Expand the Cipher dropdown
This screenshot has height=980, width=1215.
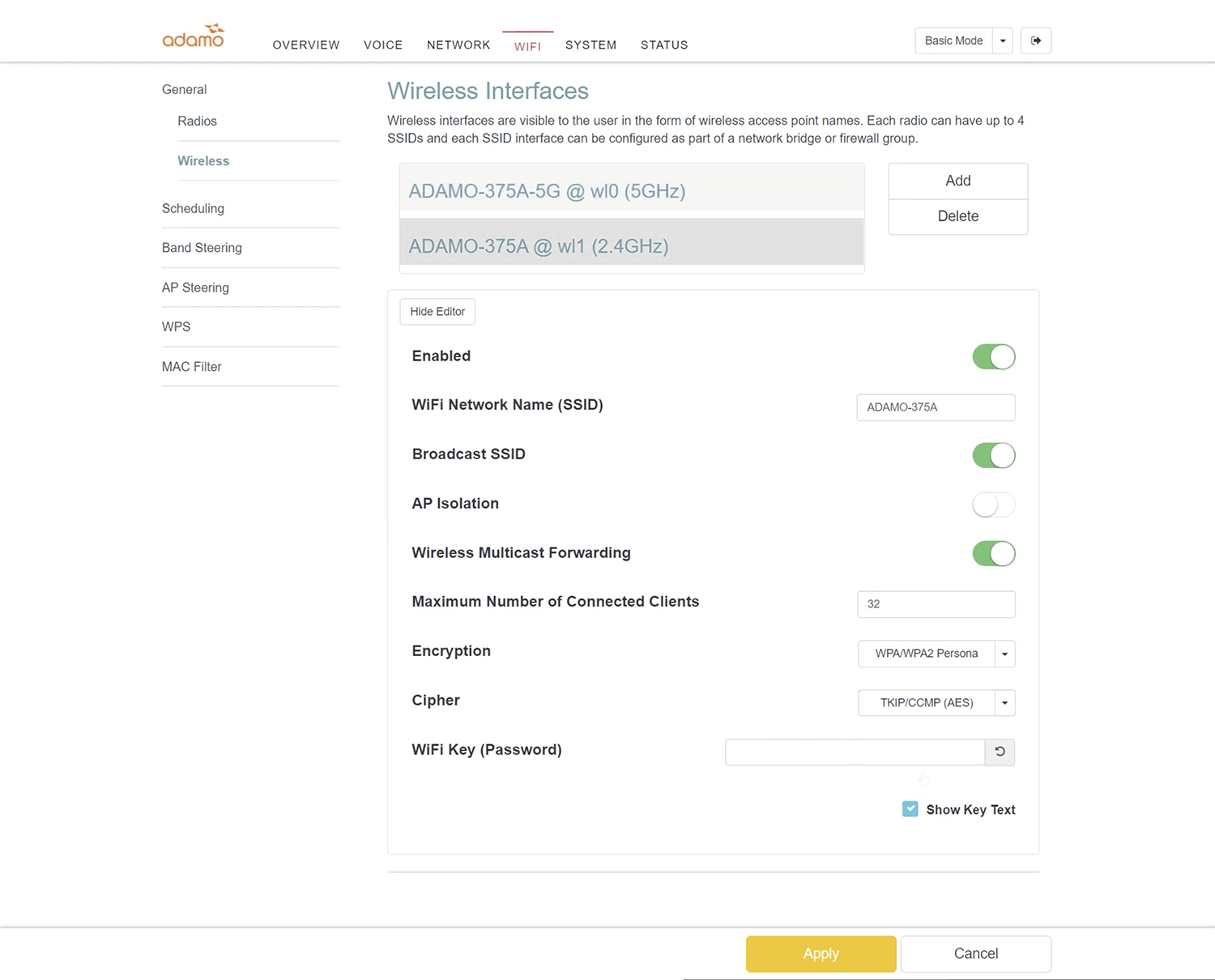936,703
